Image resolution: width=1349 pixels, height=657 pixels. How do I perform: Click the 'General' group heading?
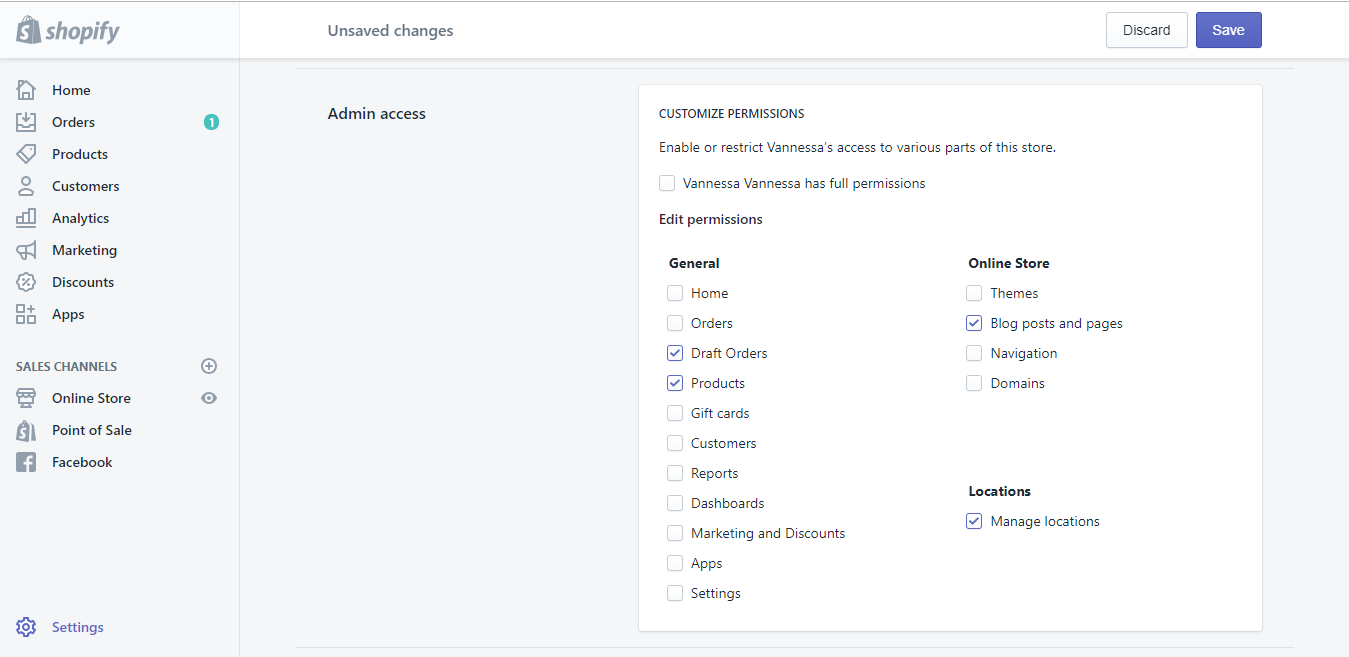pos(694,263)
